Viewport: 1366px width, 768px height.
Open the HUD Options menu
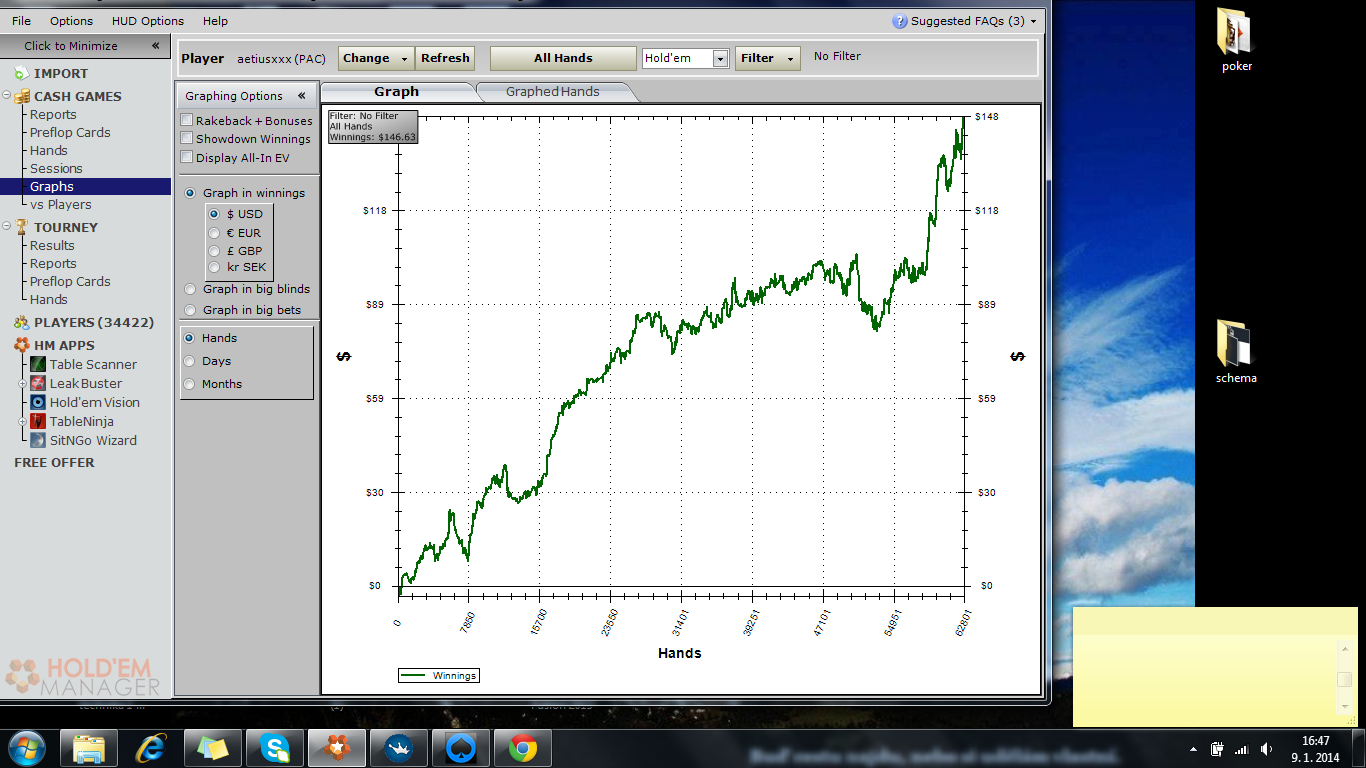pos(148,21)
